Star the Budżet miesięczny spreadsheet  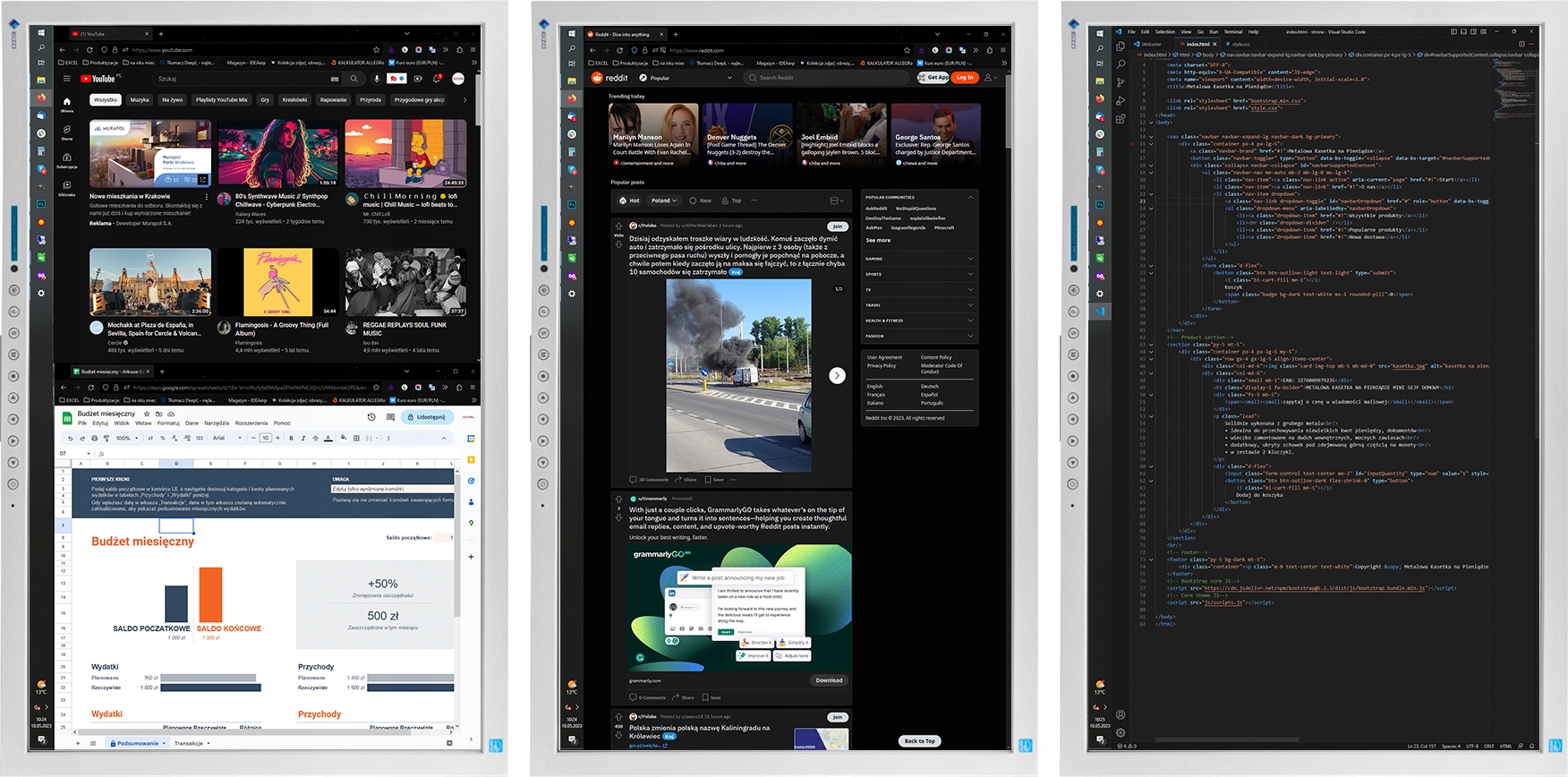(x=147, y=414)
